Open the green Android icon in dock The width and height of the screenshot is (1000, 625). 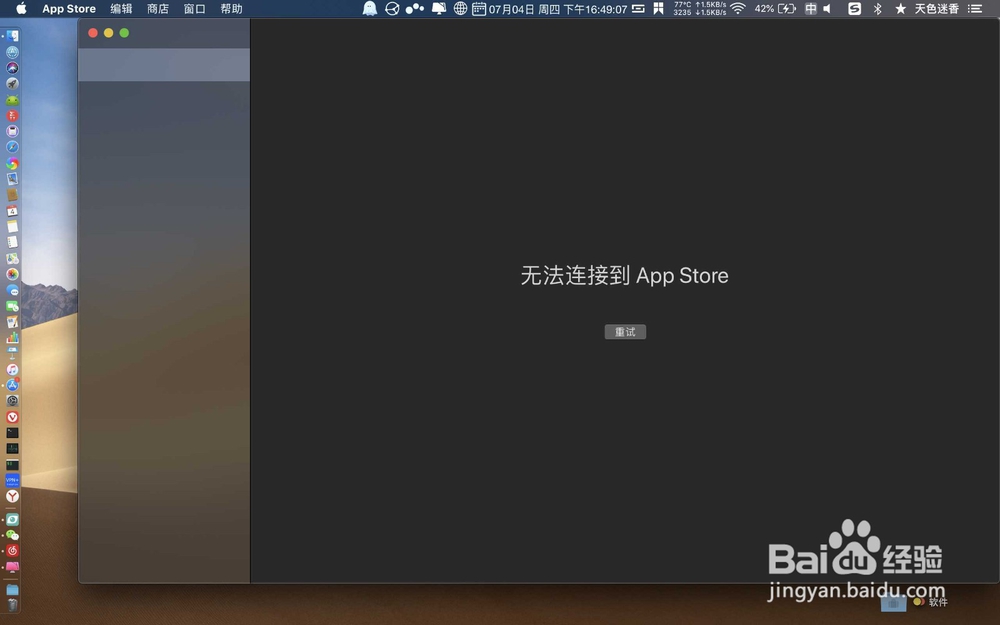pyautogui.click(x=12, y=100)
